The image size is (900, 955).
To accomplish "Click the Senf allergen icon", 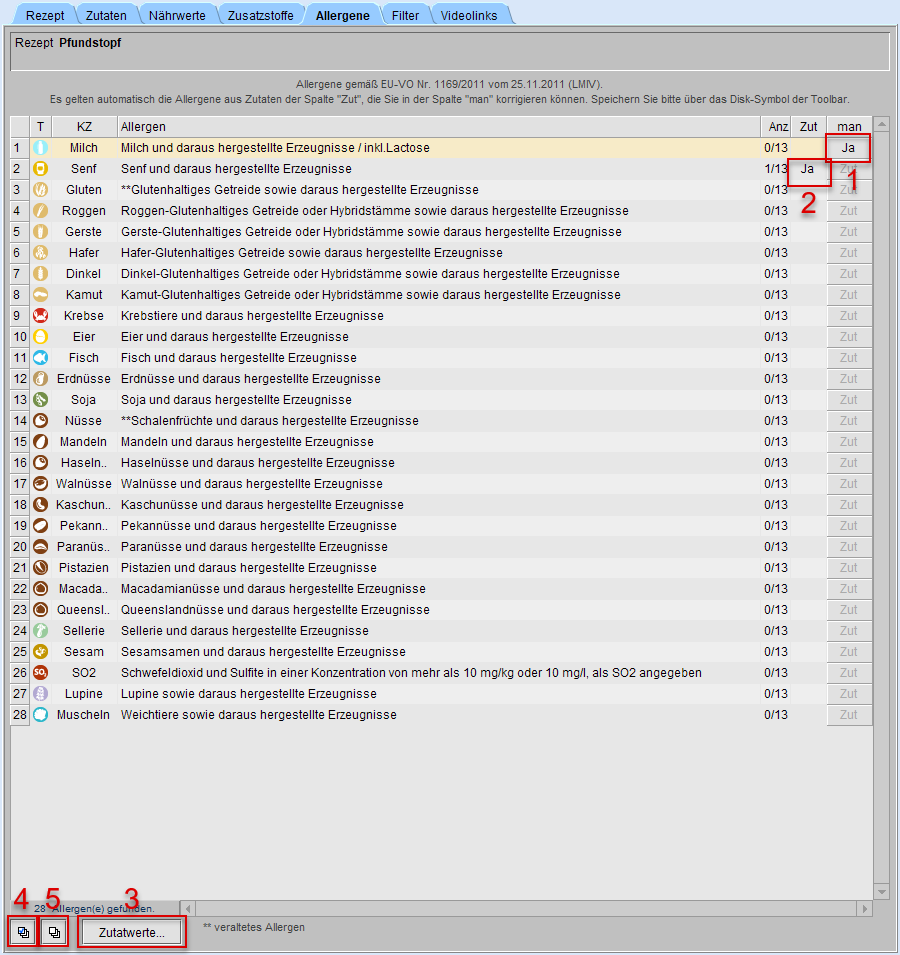I will click(x=41, y=169).
